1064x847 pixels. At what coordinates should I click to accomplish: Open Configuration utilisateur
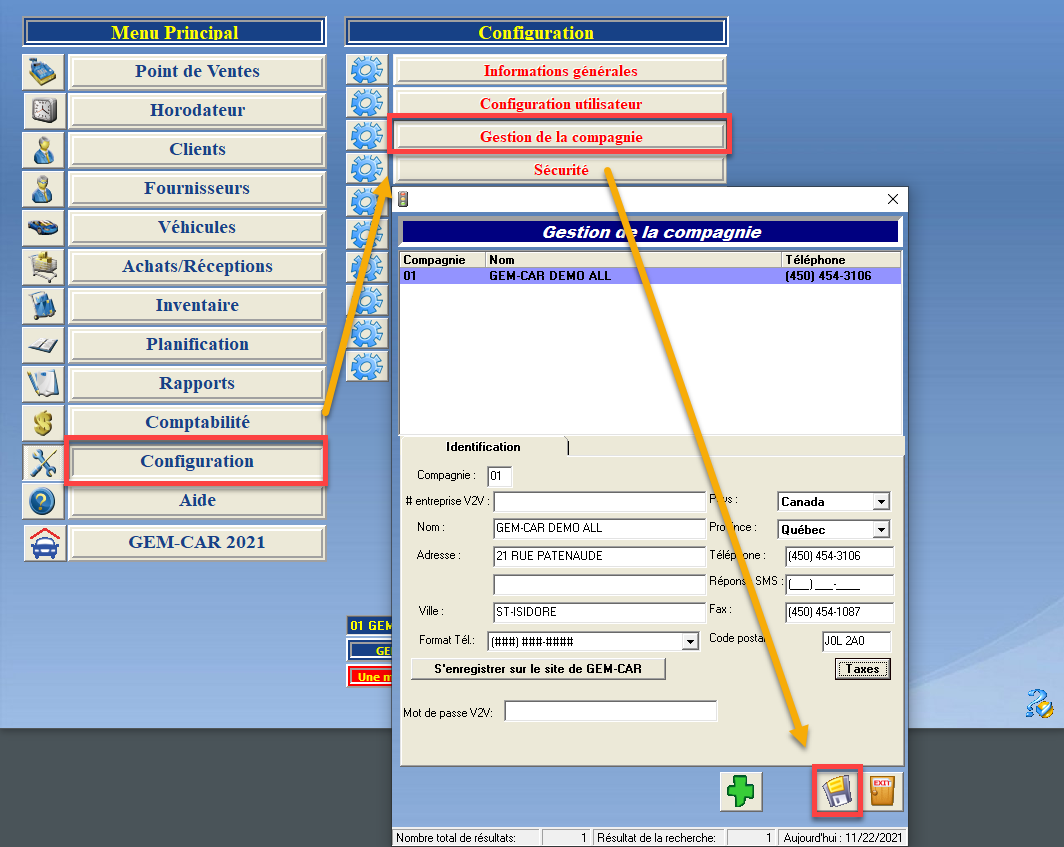pos(560,104)
